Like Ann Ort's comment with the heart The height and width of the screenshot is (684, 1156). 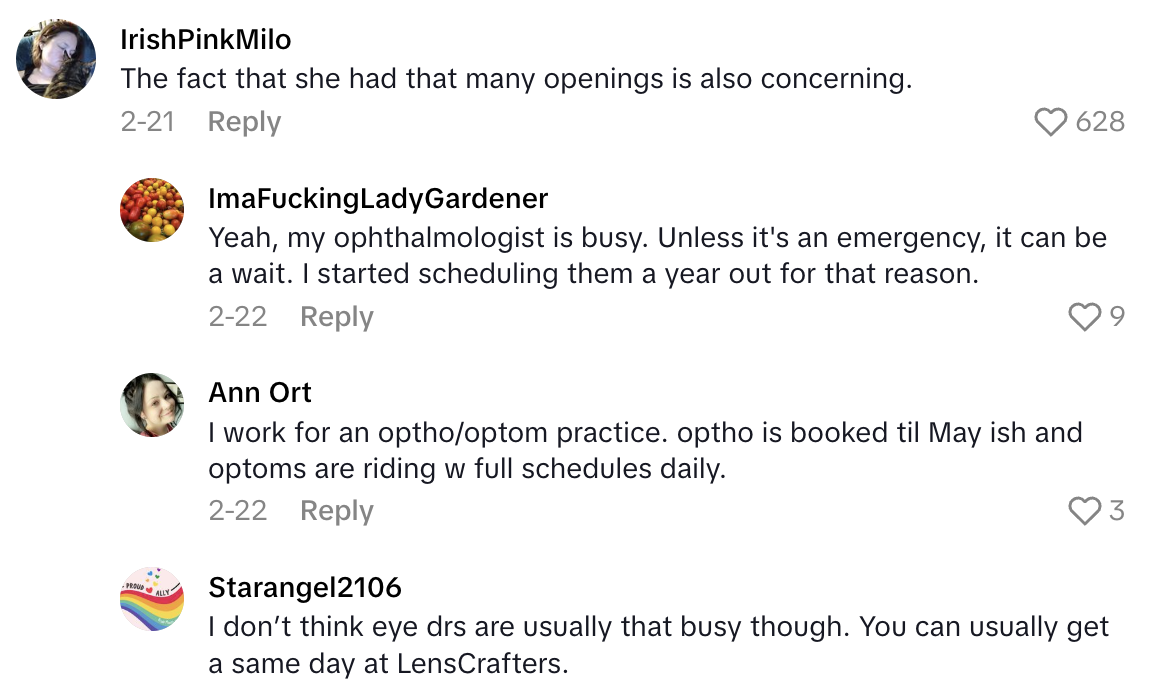(1084, 511)
